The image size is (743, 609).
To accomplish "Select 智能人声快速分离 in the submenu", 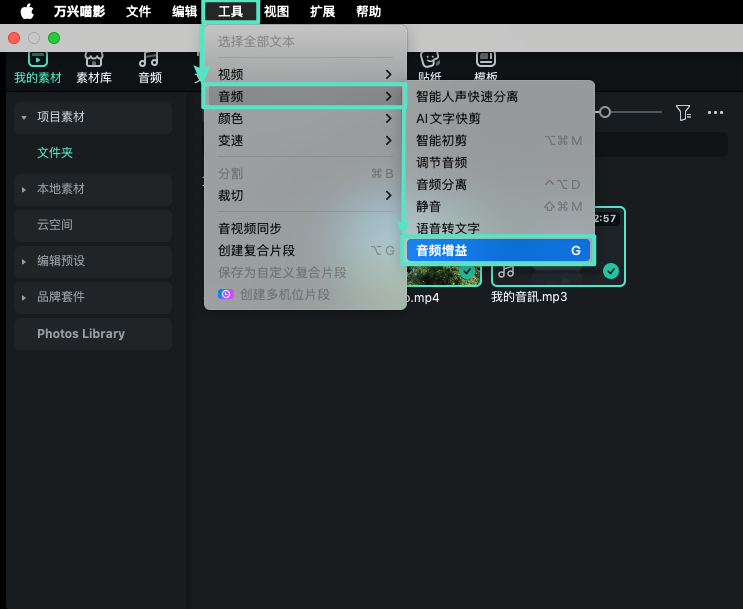I will pyautogui.click(x=498, y=97).
